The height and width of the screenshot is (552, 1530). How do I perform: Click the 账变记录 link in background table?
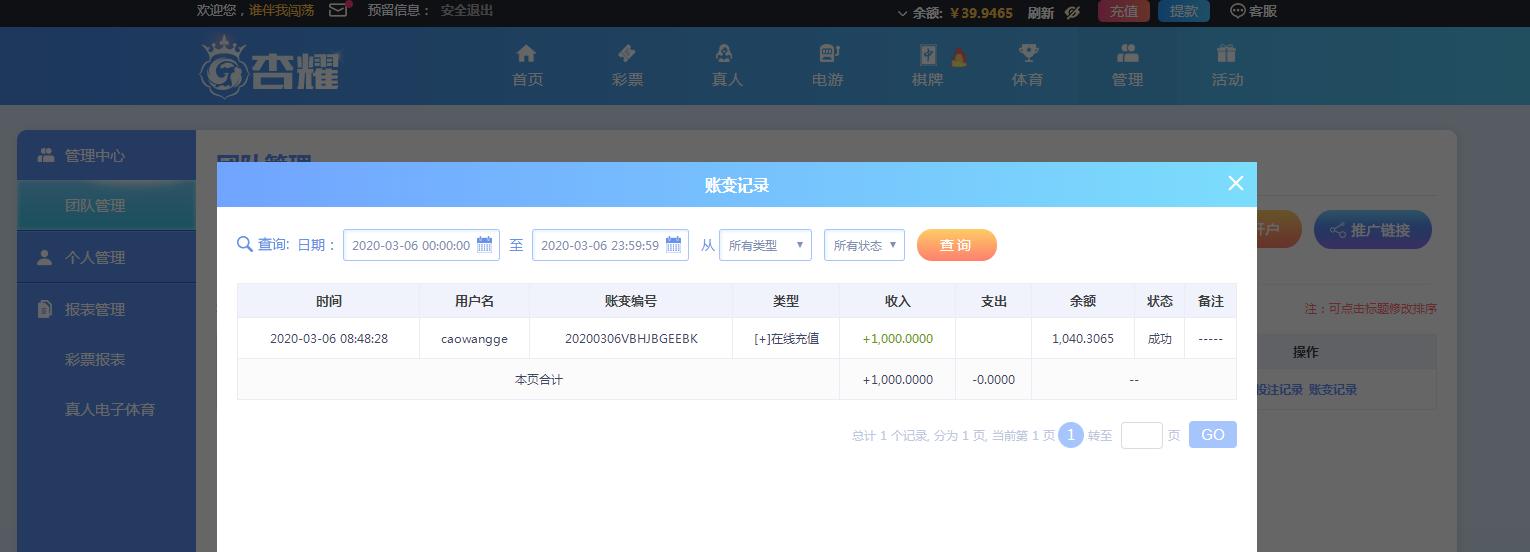pos(1333,390)
